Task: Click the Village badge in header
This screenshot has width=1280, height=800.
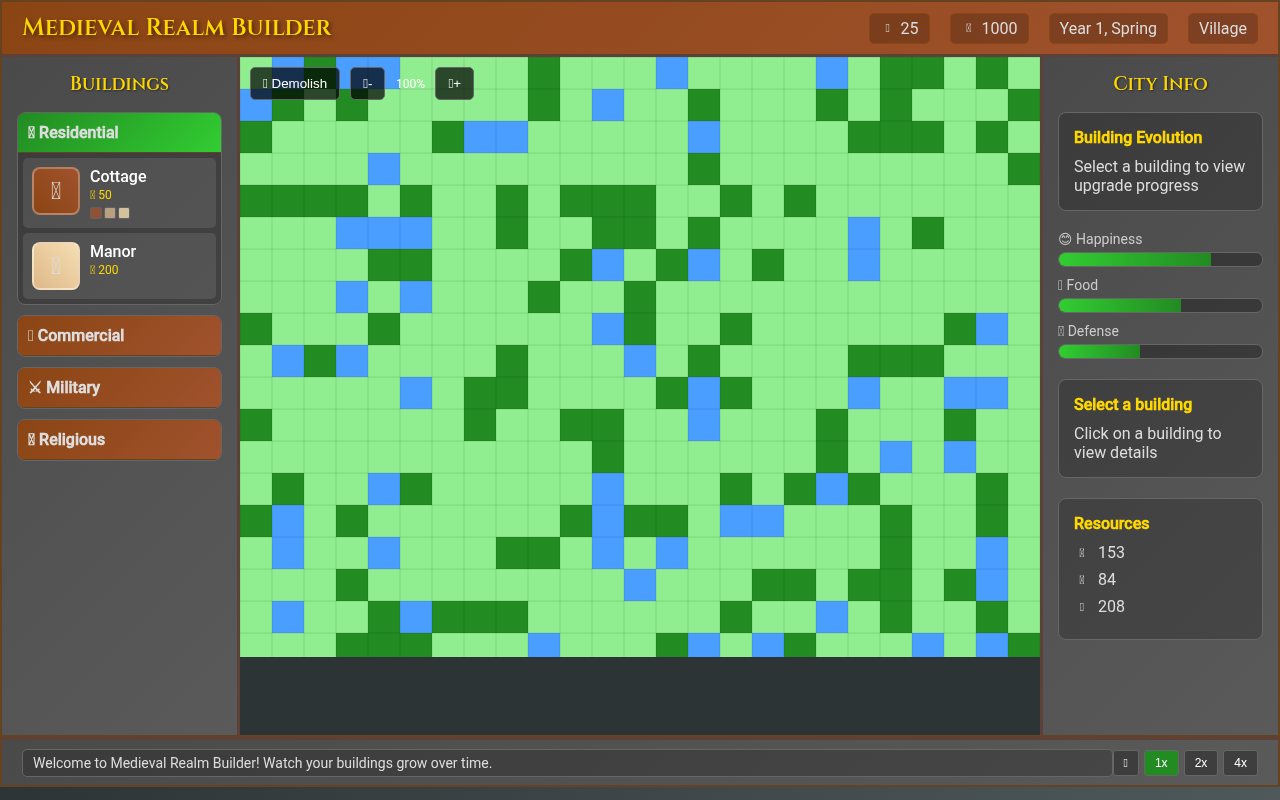Action: (x=1222, y=28)
